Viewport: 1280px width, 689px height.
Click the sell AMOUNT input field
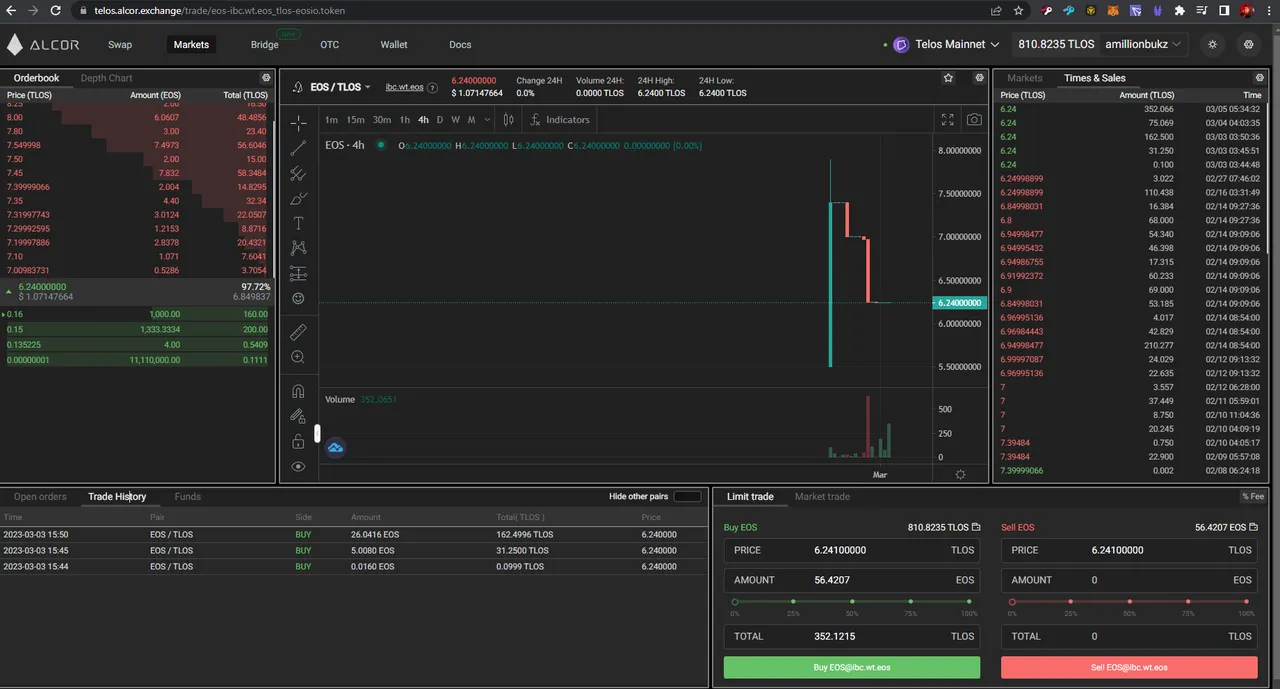point(1129,580)
